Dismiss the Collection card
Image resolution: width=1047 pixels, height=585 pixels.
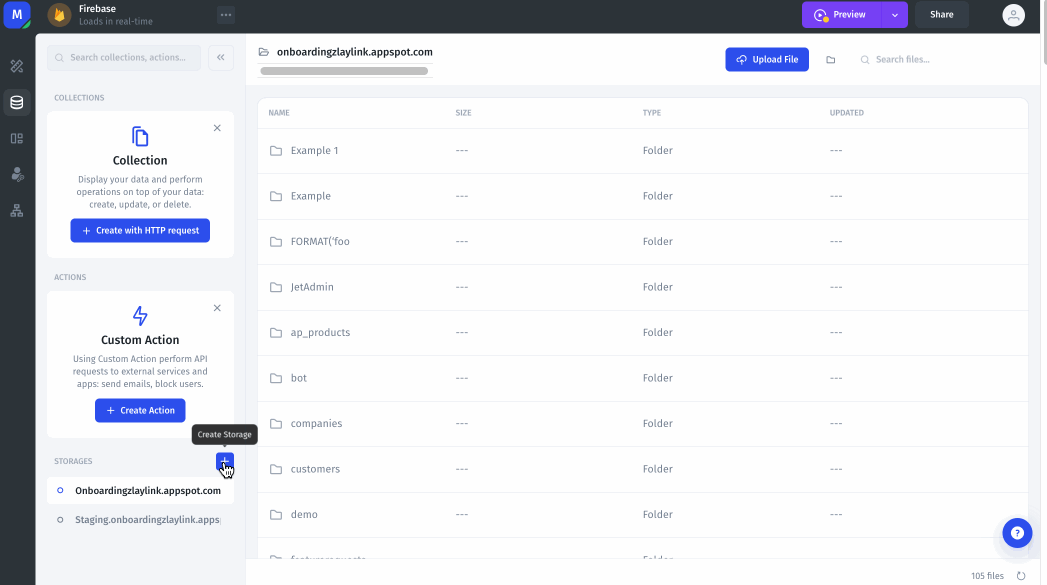217,128
